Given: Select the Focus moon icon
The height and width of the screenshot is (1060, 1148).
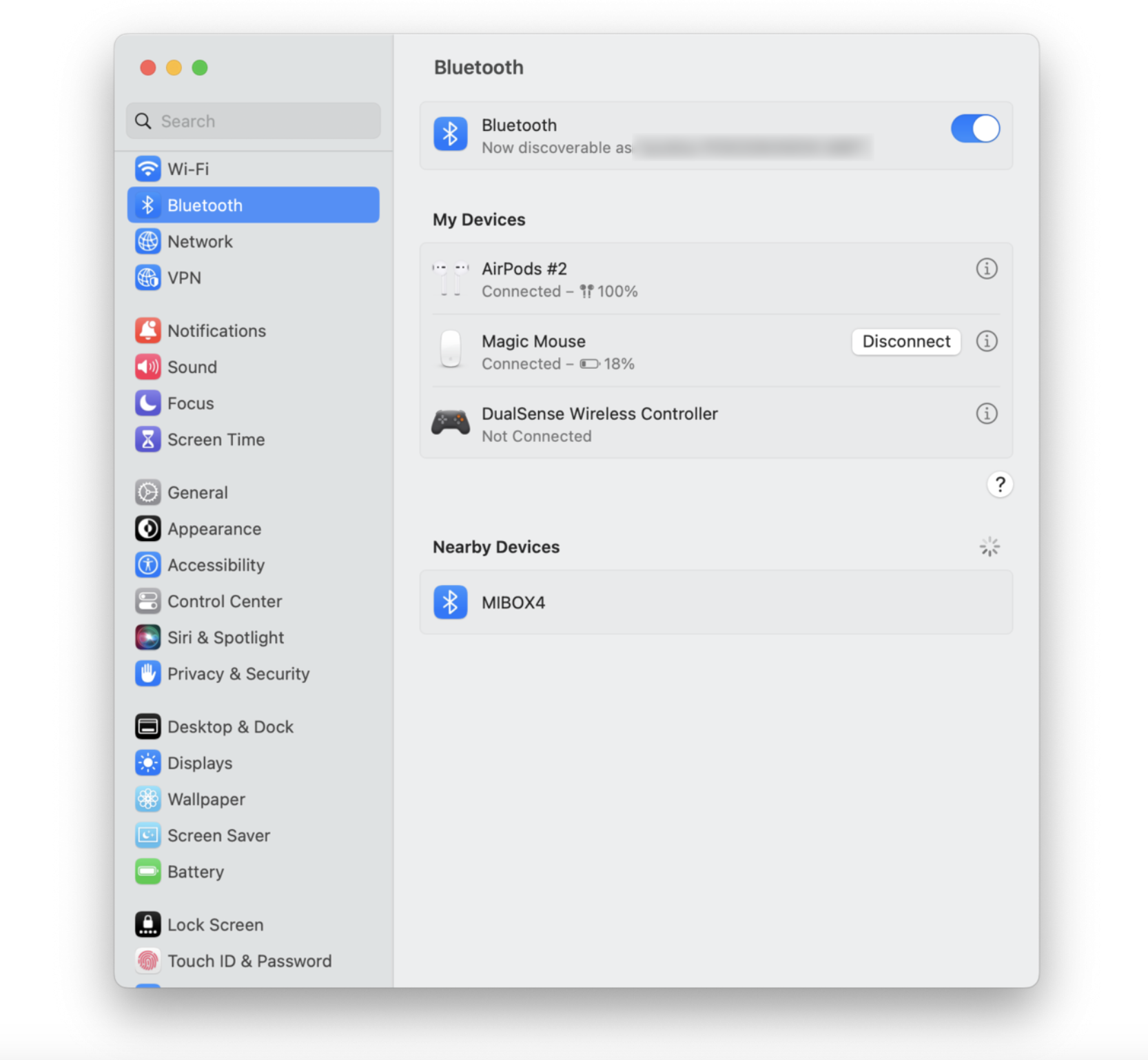Looking at the screenshot, I should coord(148,403).
